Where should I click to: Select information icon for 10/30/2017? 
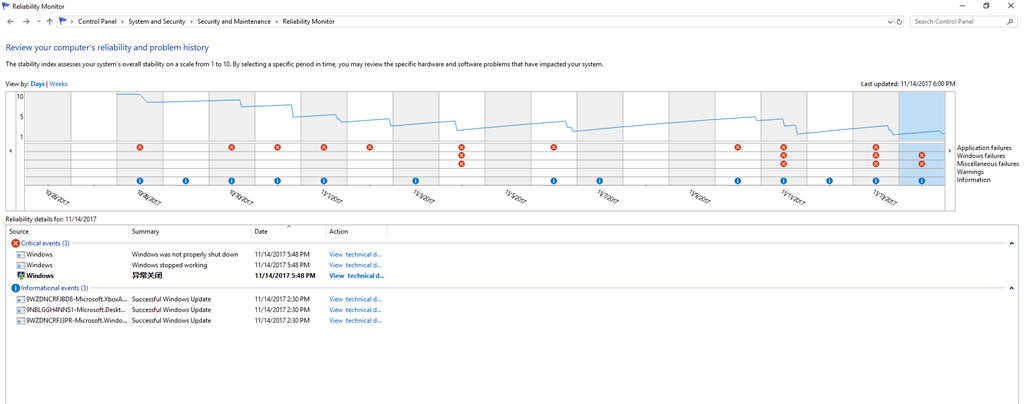232,181
